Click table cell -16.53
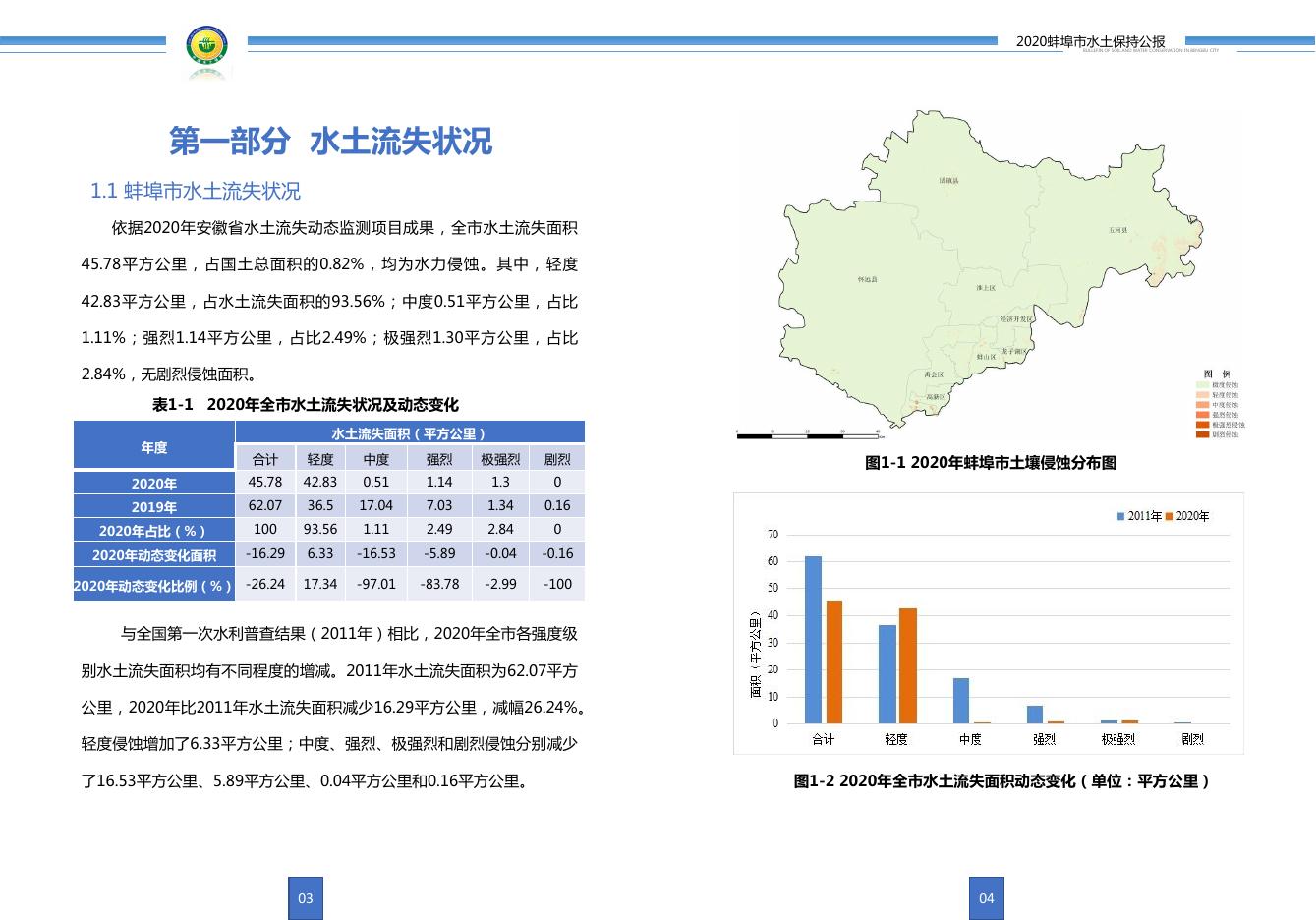The height and width of the screenshot is (920, 1316). [x=376, y=553]
